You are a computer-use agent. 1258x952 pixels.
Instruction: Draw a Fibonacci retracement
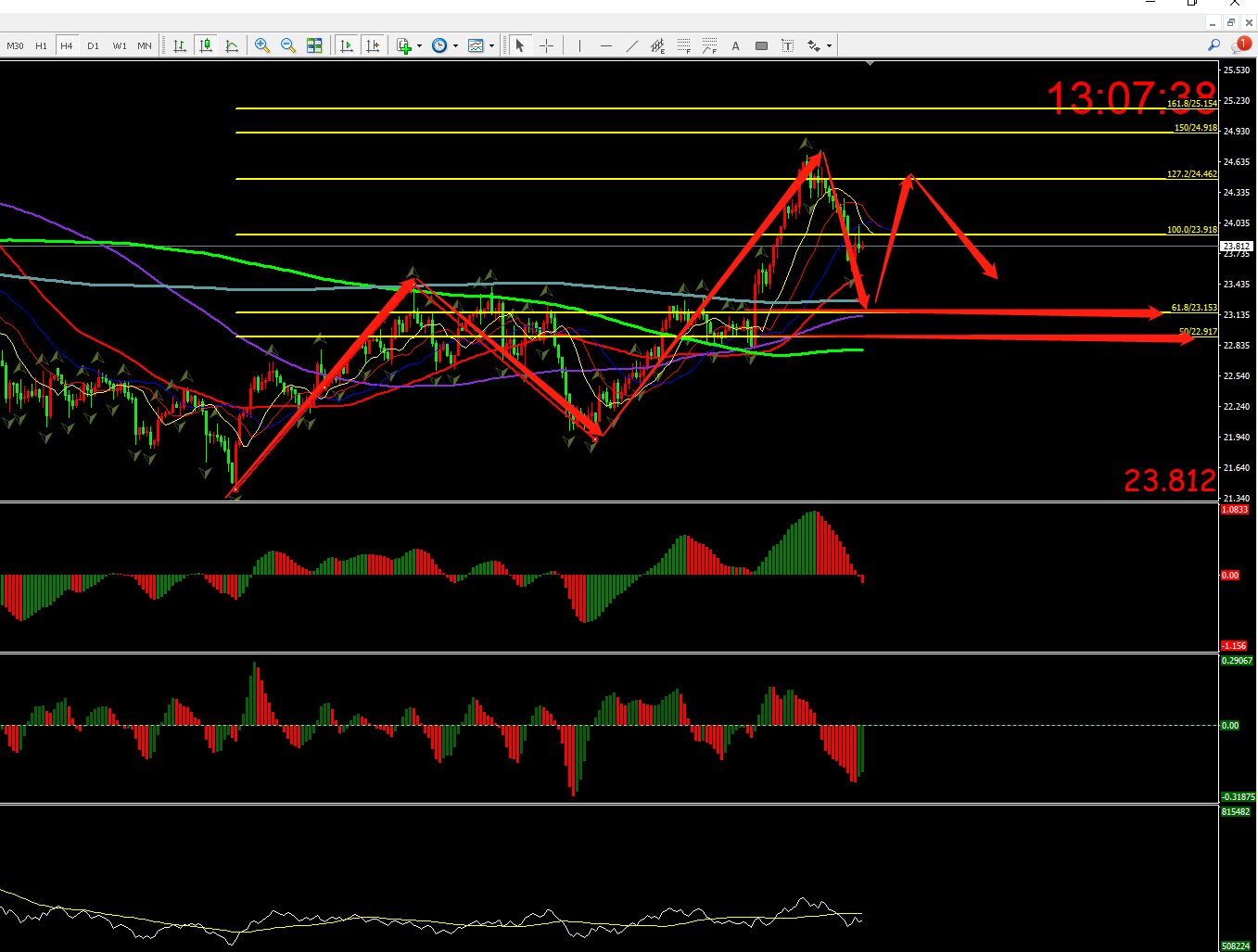tap(684, 45)
